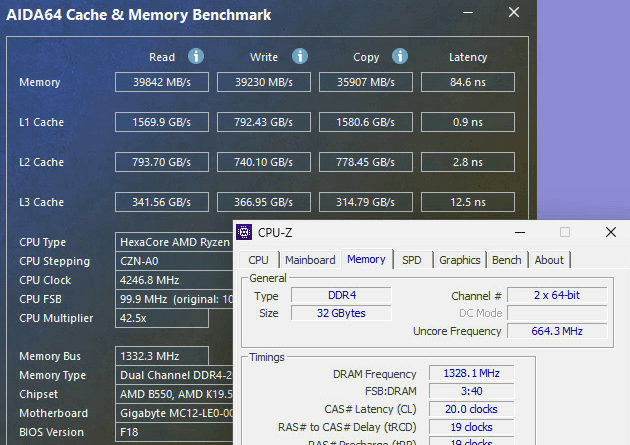Click L2 Cache Read value 793.70 GB/s
This screenshot has height=445, width=630.
[162, 162]
